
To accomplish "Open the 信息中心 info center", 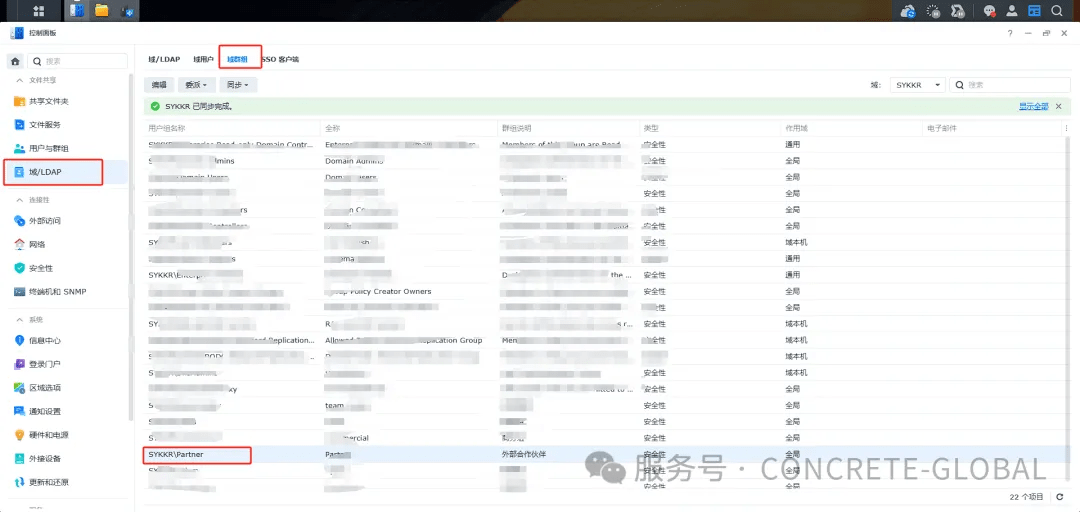I will click(45, 340).
